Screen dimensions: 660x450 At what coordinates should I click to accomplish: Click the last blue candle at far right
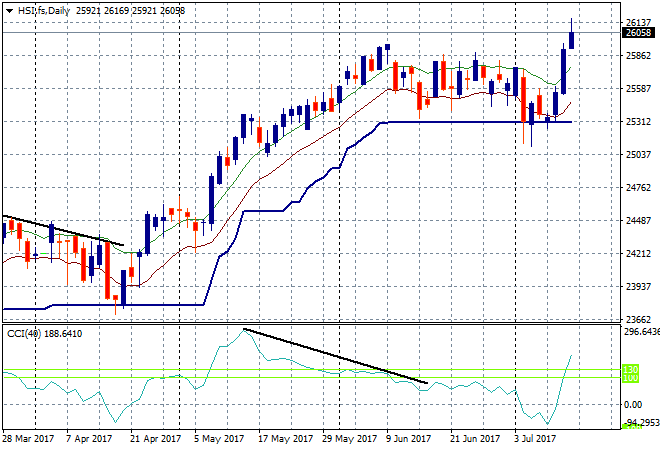coord(572,39)
